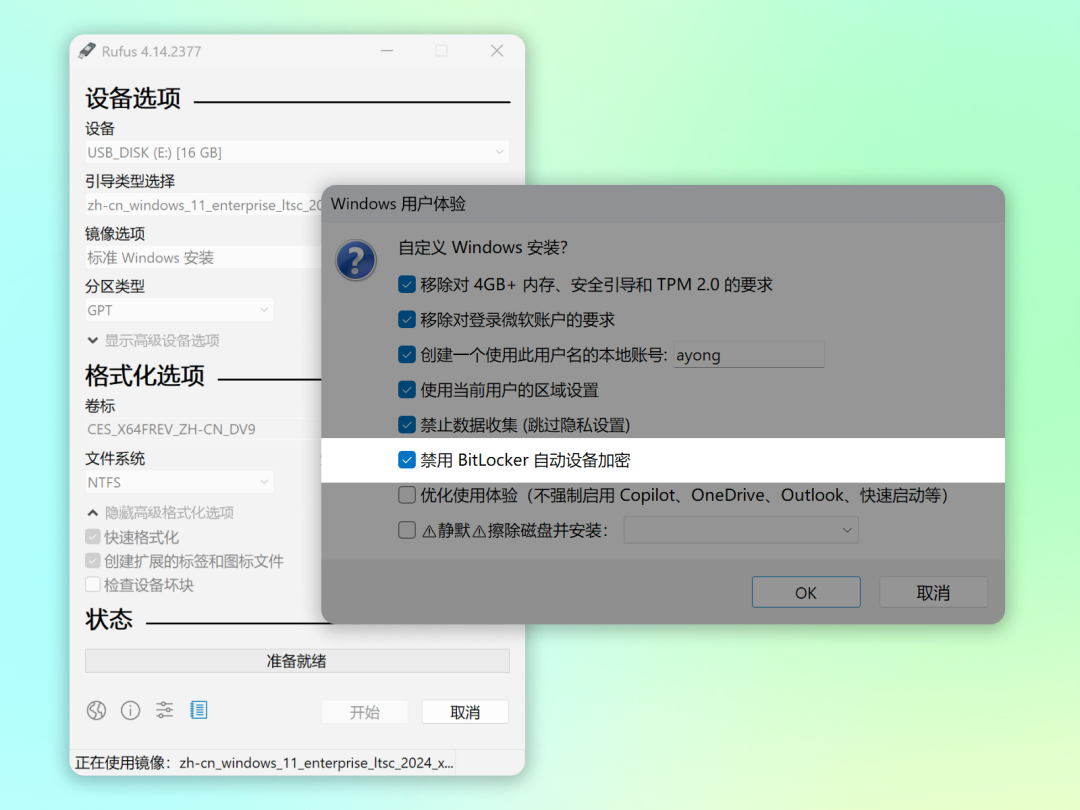Show the Rufus log icon
This screenshot has height=810, width=1080.
coord(198,710)
